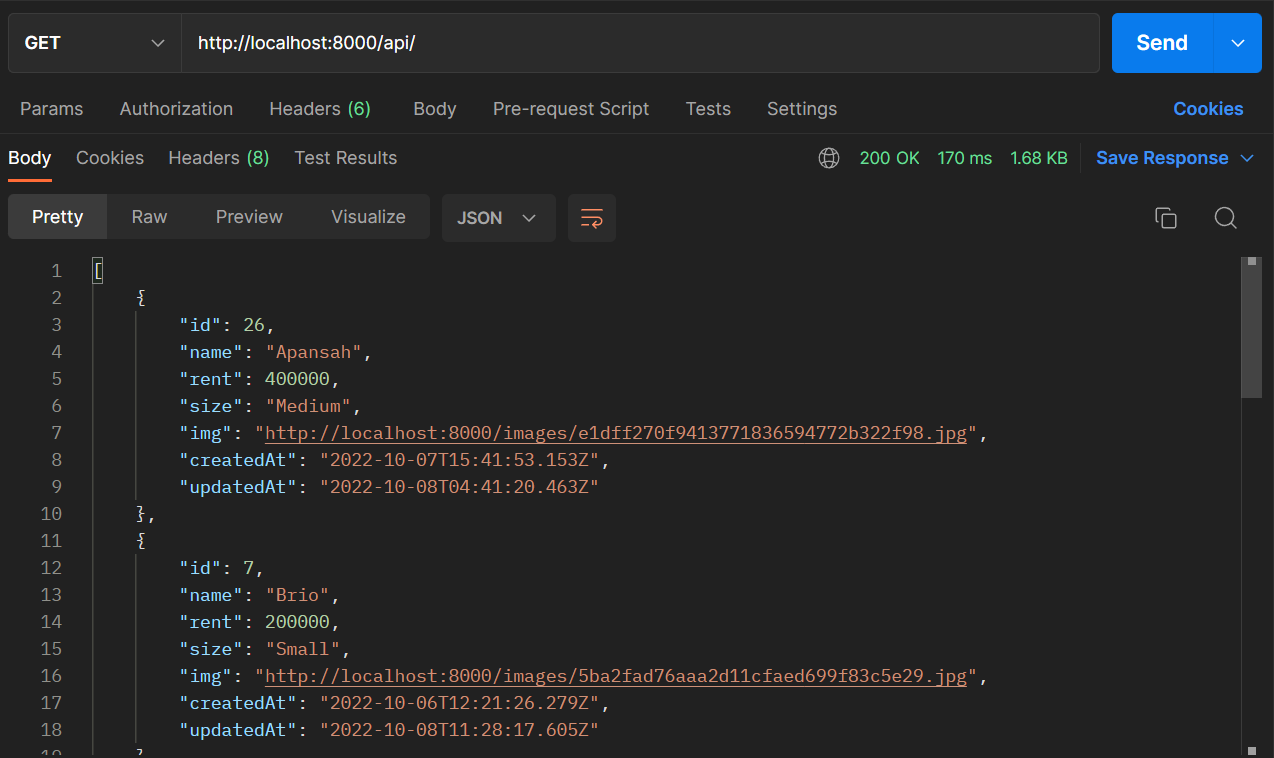
Task: Select the Visualize view
Action: 367,216
